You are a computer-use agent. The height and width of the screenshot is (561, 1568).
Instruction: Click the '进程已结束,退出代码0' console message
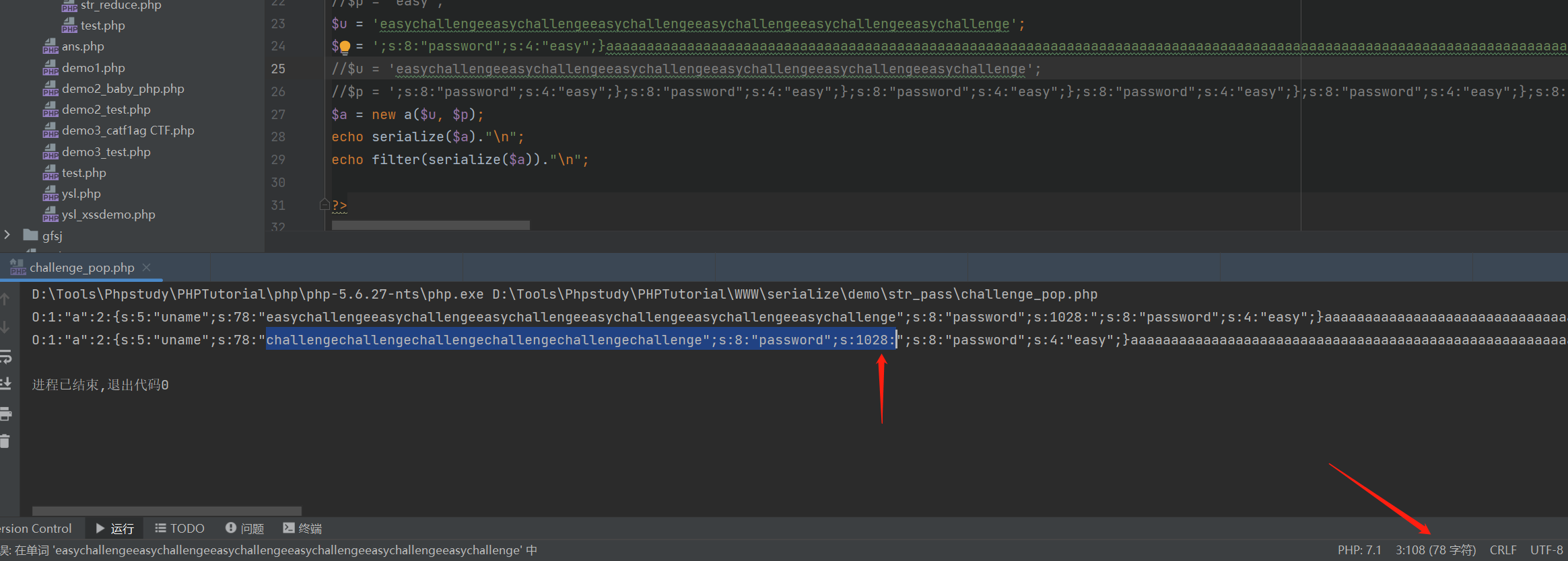[x=100, y=385]
